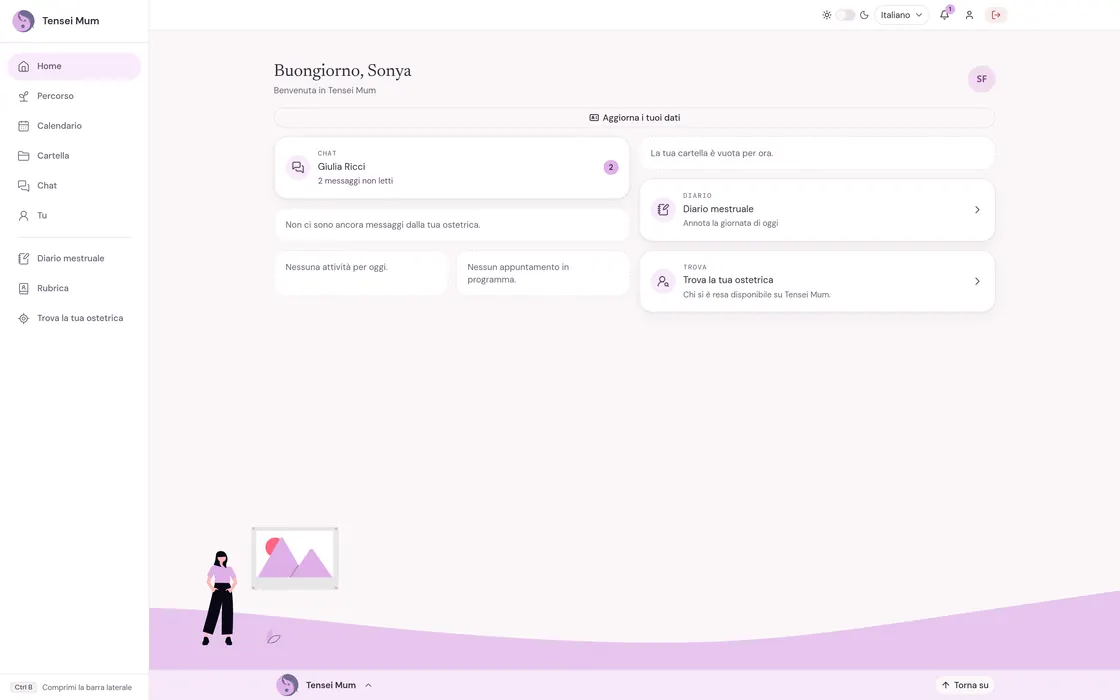Click the Trova la tua ostetrica target icon
1120x700 pixels.
tap(24, 319)
